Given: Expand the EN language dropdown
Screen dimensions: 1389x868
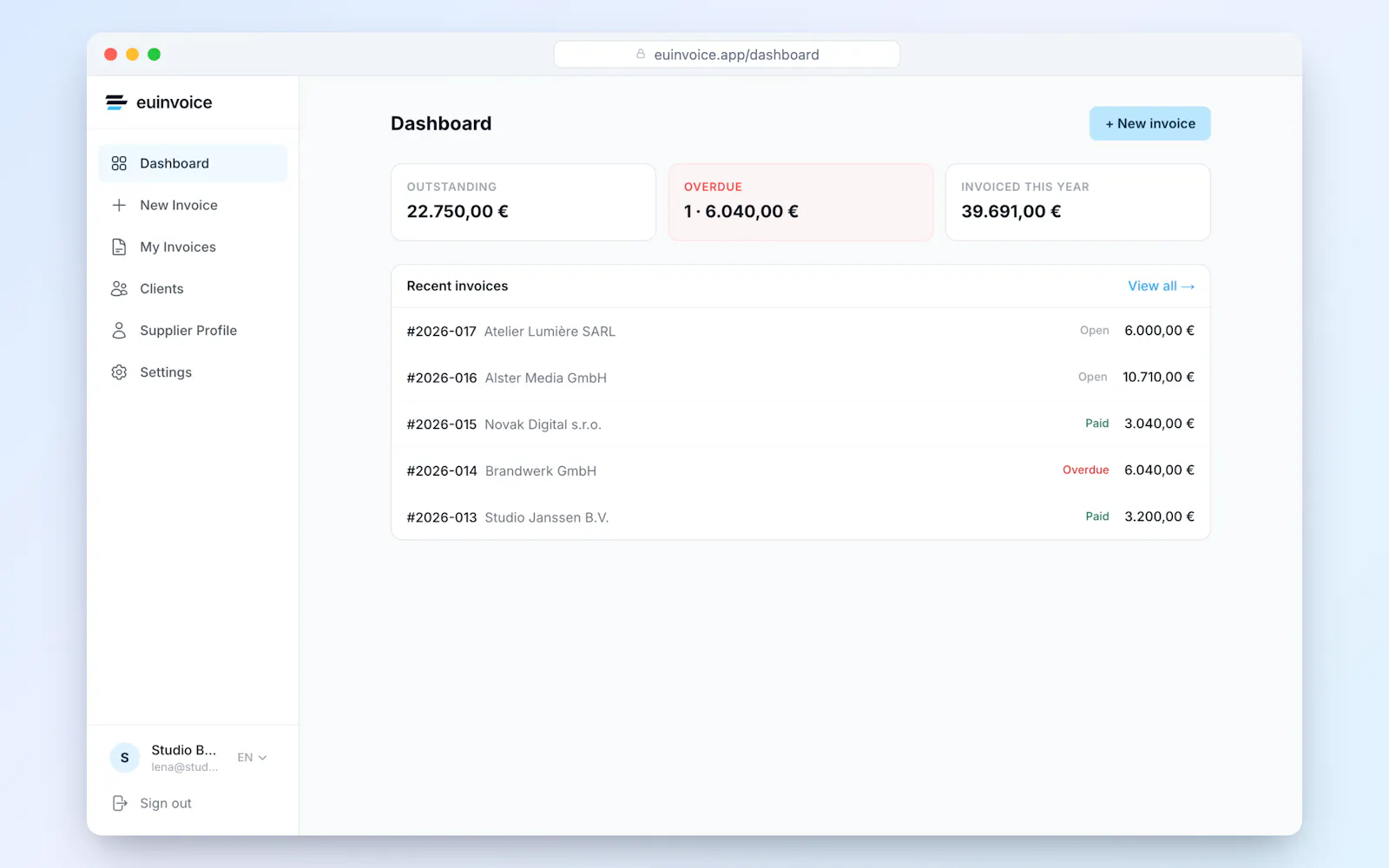Looking at the screenshot, I should [252, 758].
